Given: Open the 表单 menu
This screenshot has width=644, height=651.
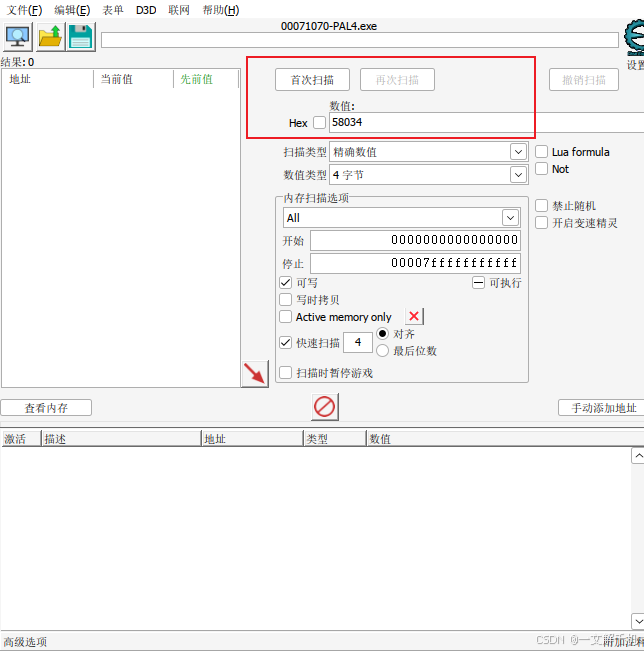Looking at the screenshot, I should (x=113, y=10).
